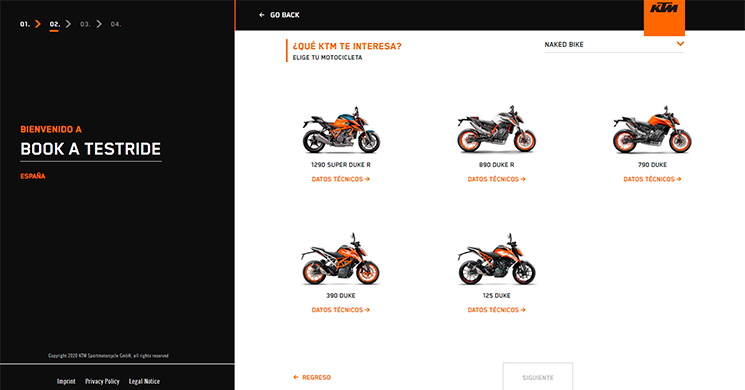Open Datos Técnicos for 390 Duke
Image resolution: width=745 pixels, height=390 pixels.
click(x=341, y=310)
